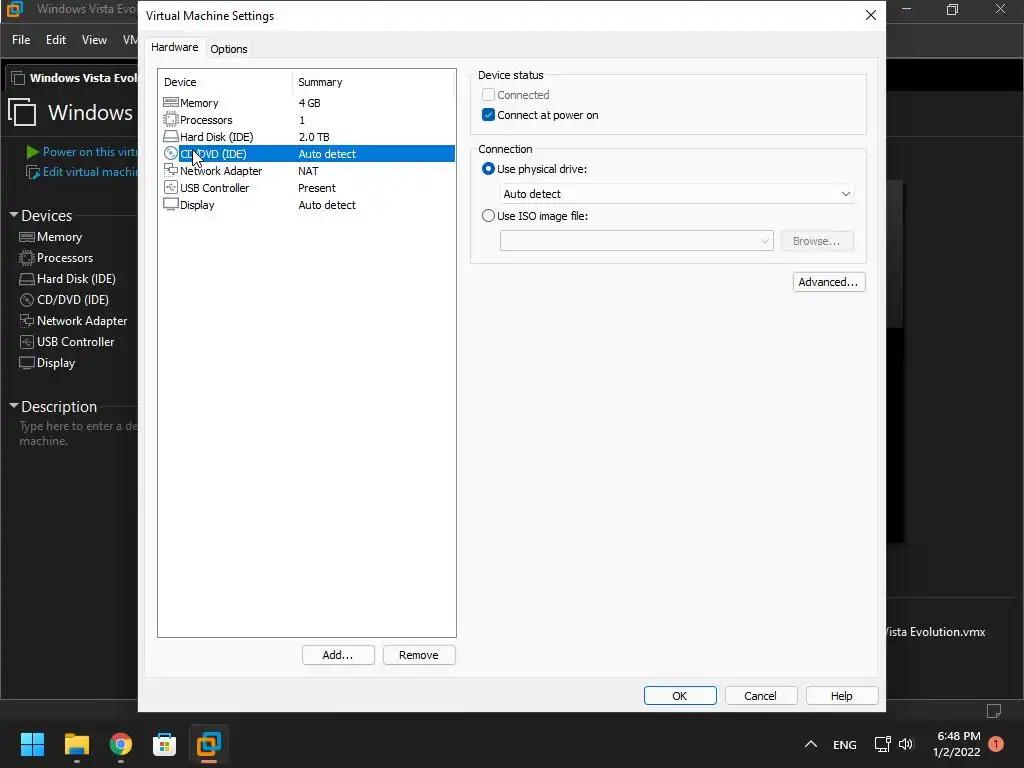1024x768 pixels.
Task: Select Use physical drive radio button
Action: [x=488, y=168]
